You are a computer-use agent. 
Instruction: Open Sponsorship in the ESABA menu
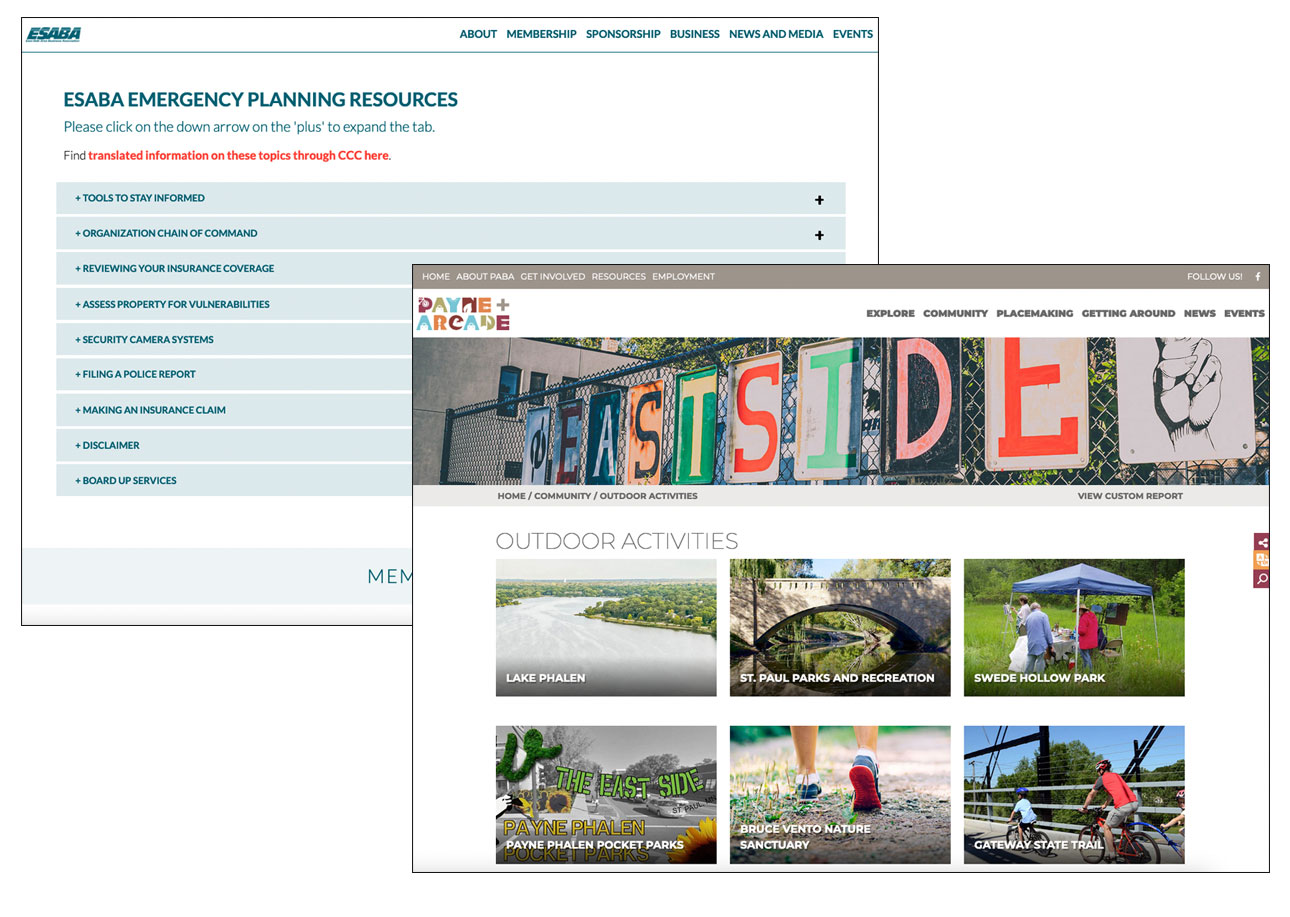623,34
